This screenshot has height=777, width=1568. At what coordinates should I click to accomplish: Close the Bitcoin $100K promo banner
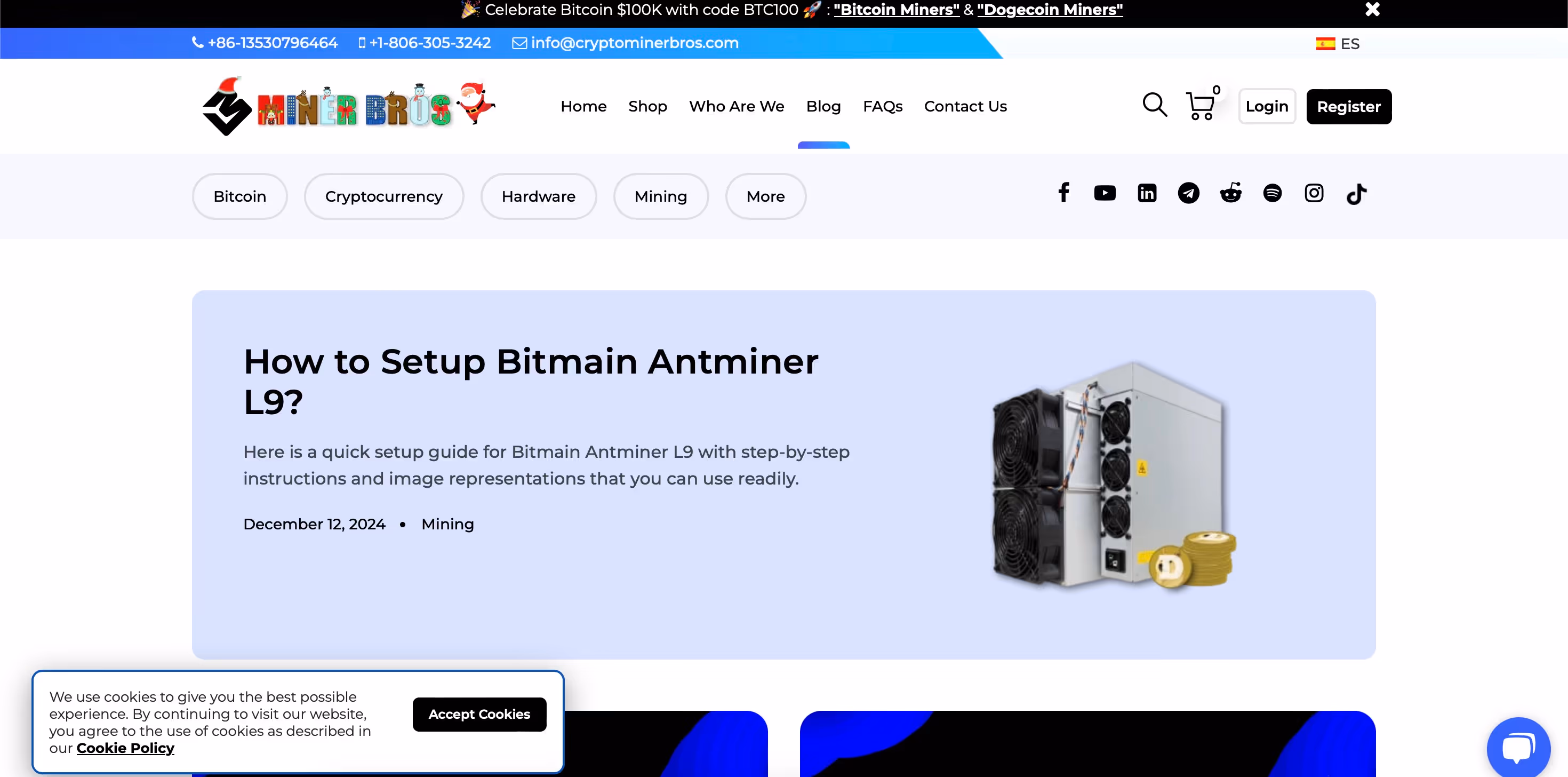point(1372,9)
